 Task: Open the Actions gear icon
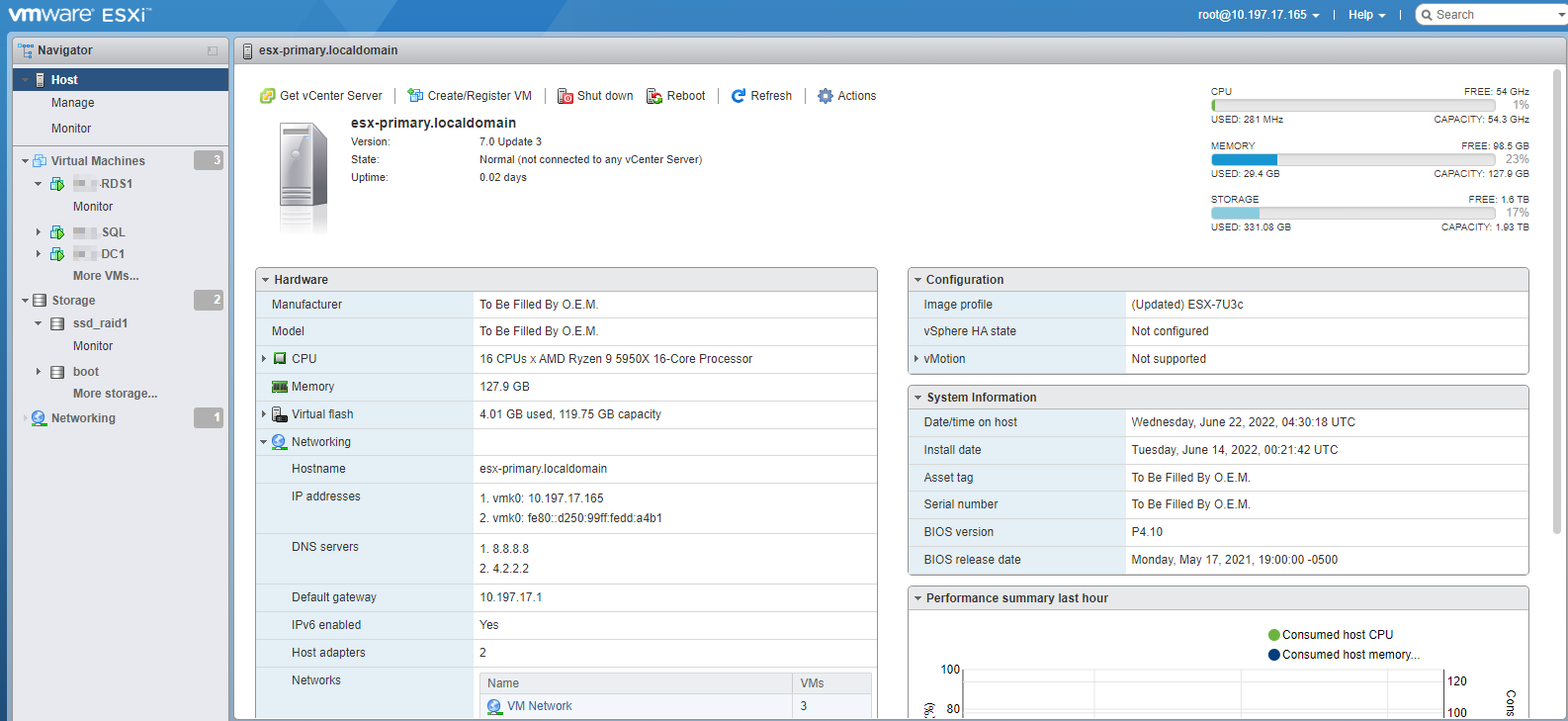tap(826, 96)
